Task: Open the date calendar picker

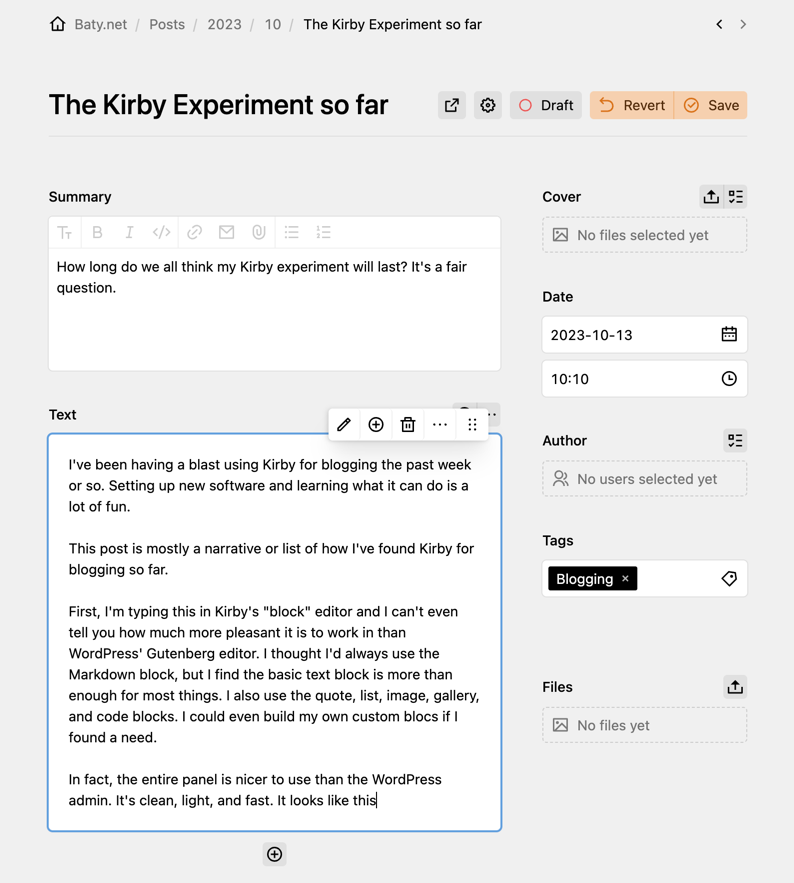Action: [729, 335]
